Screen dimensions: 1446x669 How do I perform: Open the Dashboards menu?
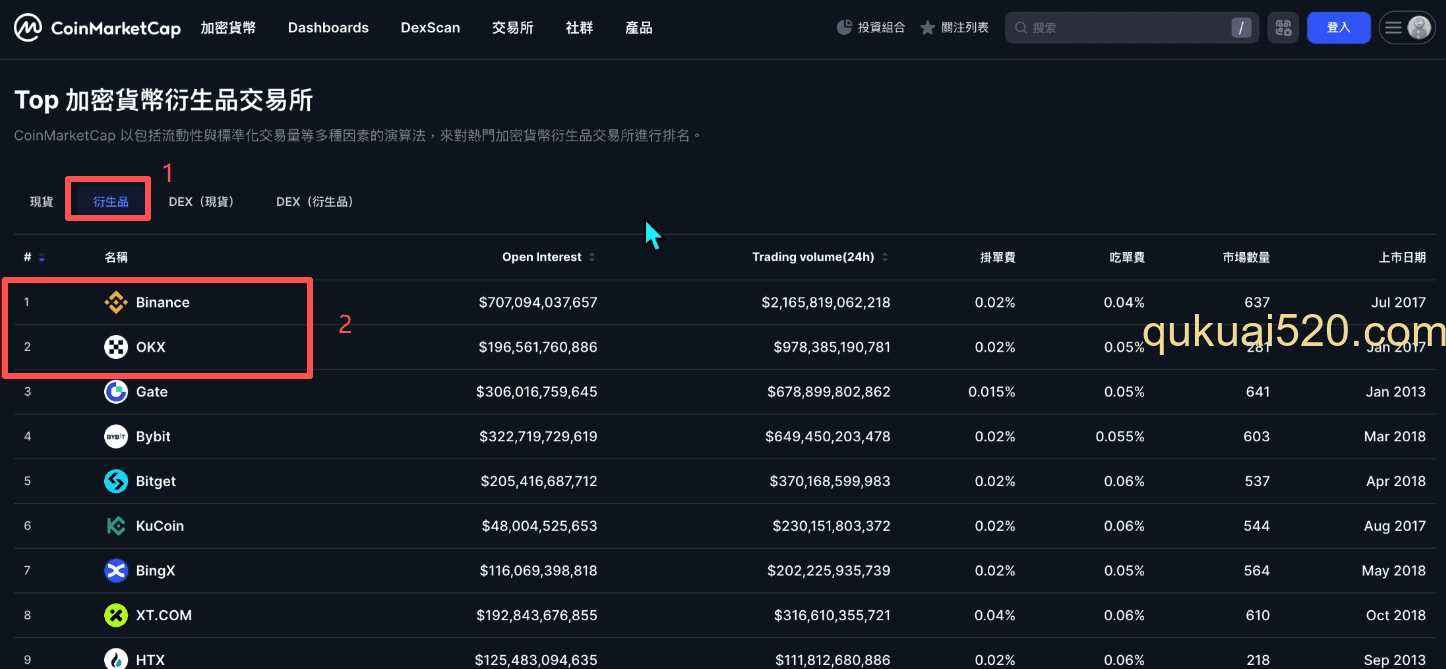[328, 28]
